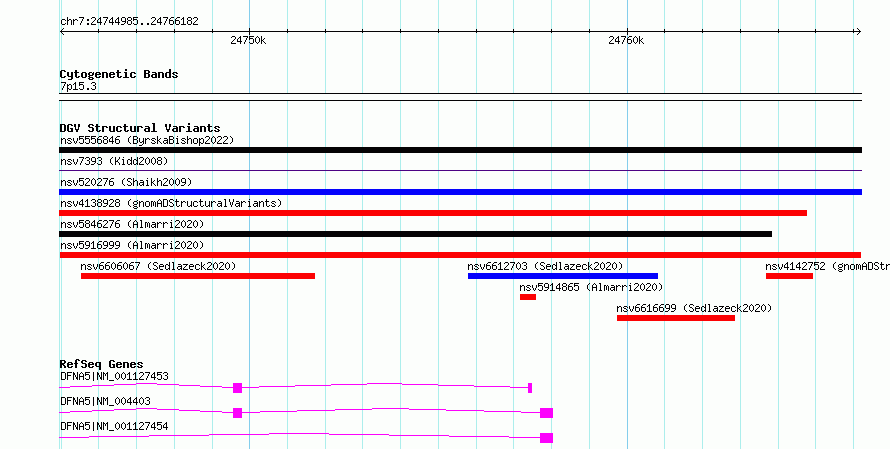Click the exon box of NM_001127454
Image resolution: width=890 pixels, height=449 pixels.
[x=547, y=438]
